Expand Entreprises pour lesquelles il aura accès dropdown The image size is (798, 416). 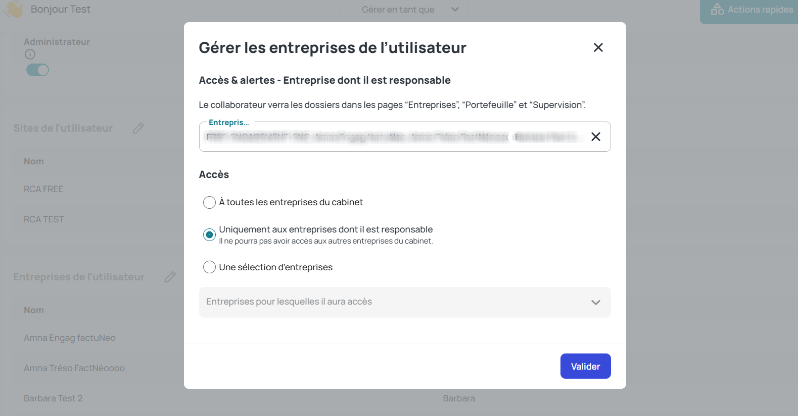click(x=405, y=302)
